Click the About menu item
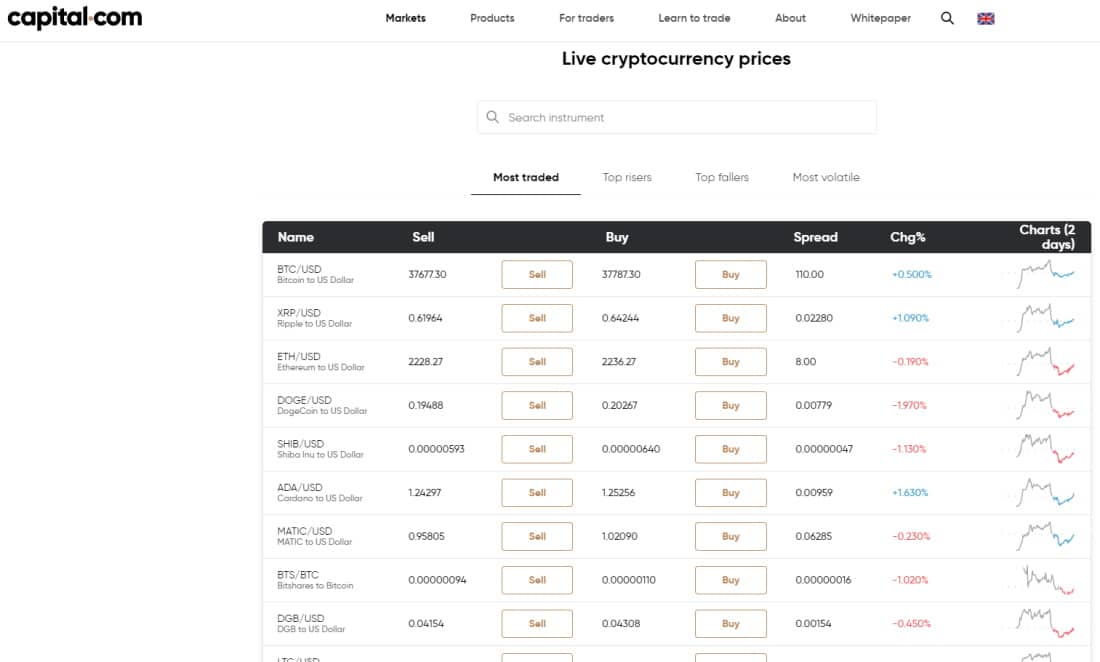This screenshot has height=662, width=1100. 790,18
